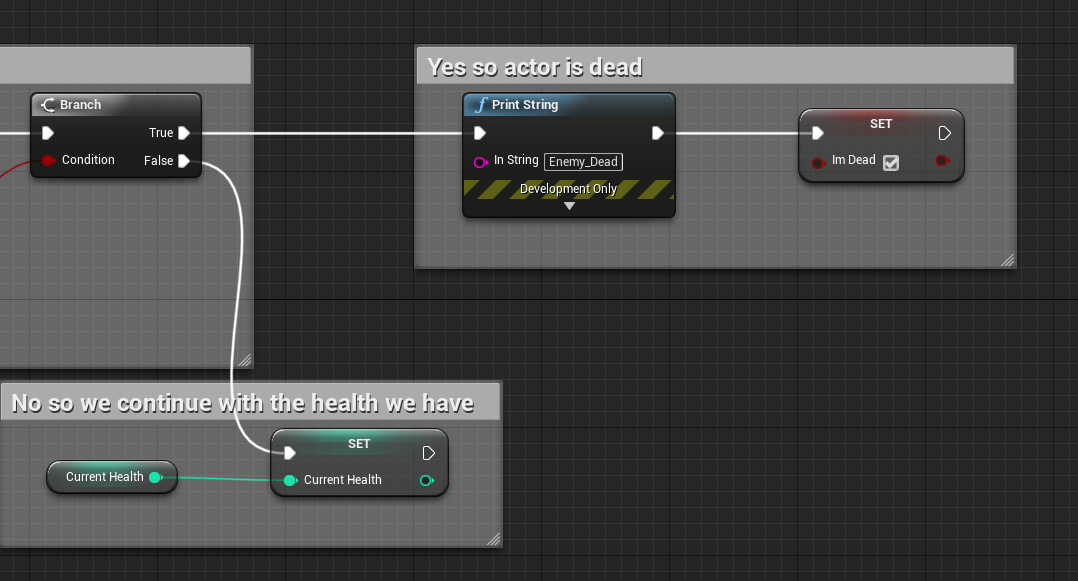This screenshot has height=581, width=1078.
Task: Click resize handle of 'Yes so actor is dead' comment
Action: pyautogui.click(x=1007, y=260)
